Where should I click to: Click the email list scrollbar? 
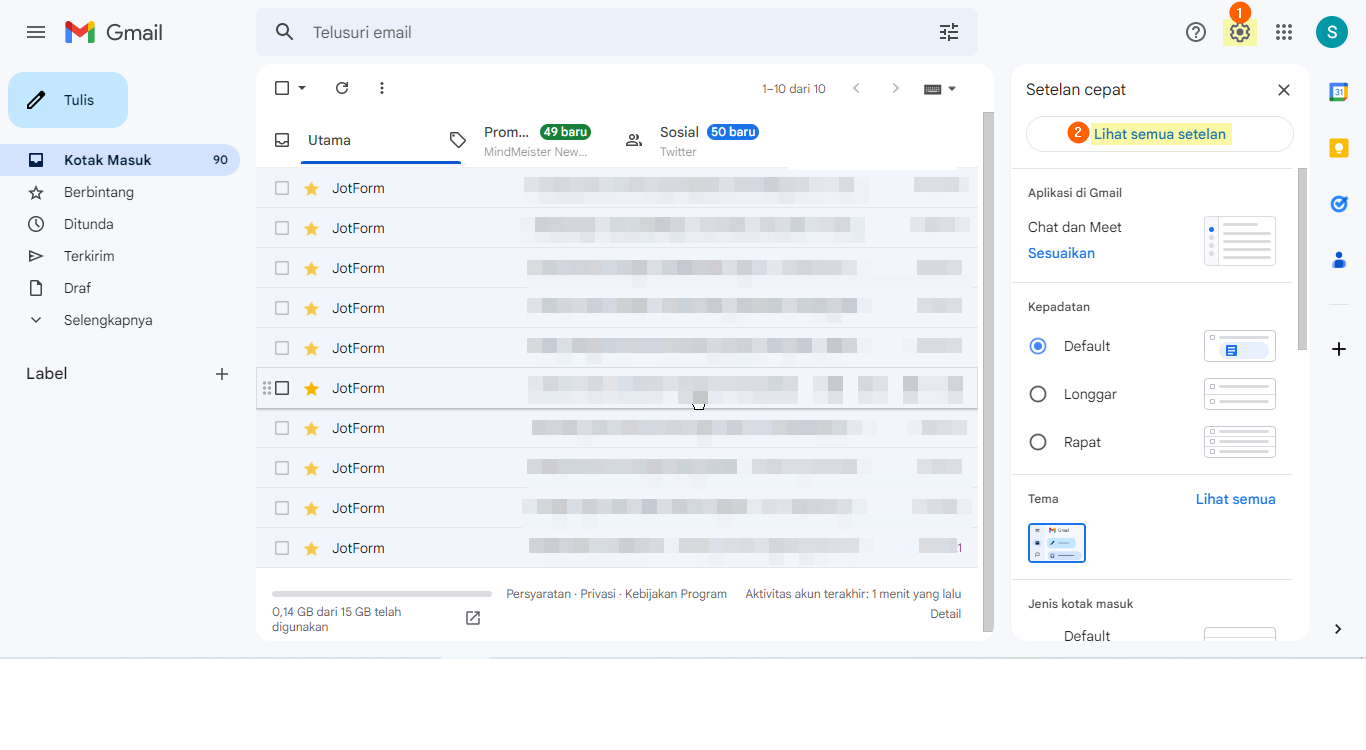click(988, 372)
